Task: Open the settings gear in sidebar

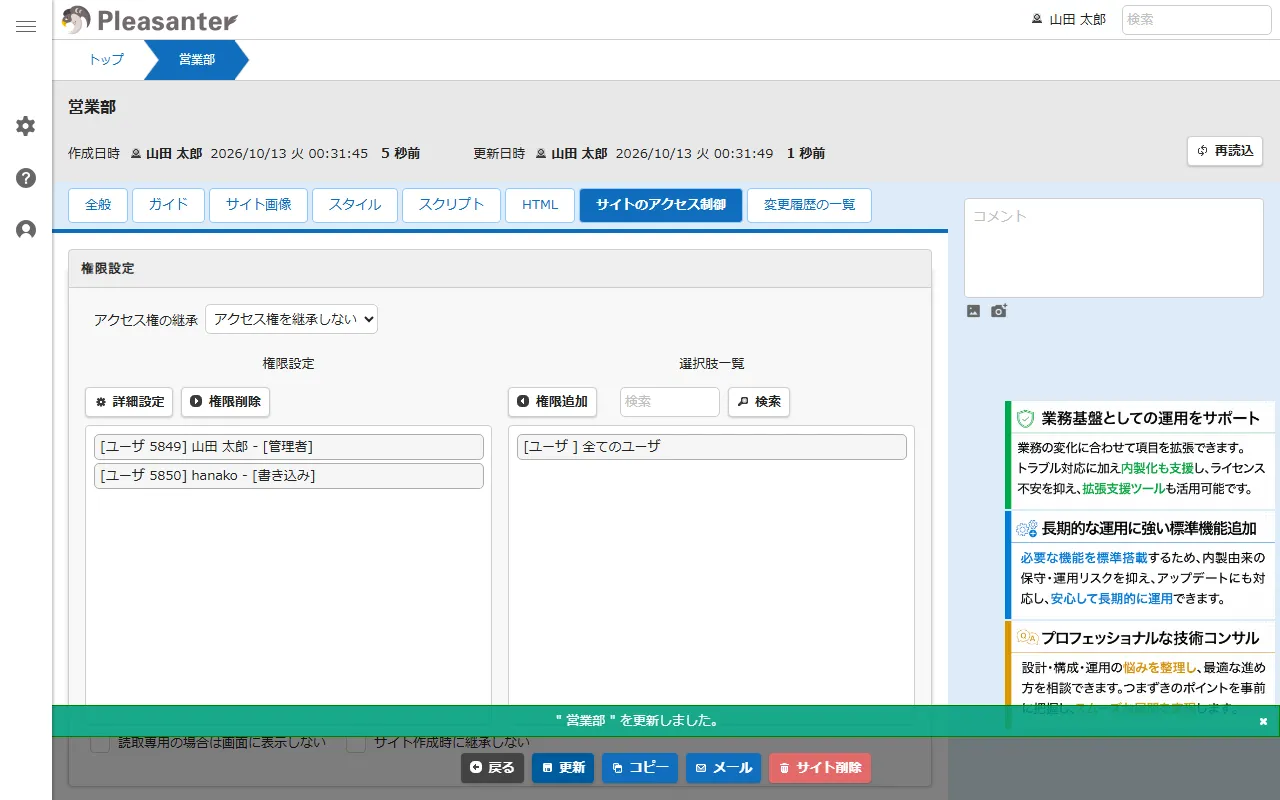Action: click(x=26, y=126)
